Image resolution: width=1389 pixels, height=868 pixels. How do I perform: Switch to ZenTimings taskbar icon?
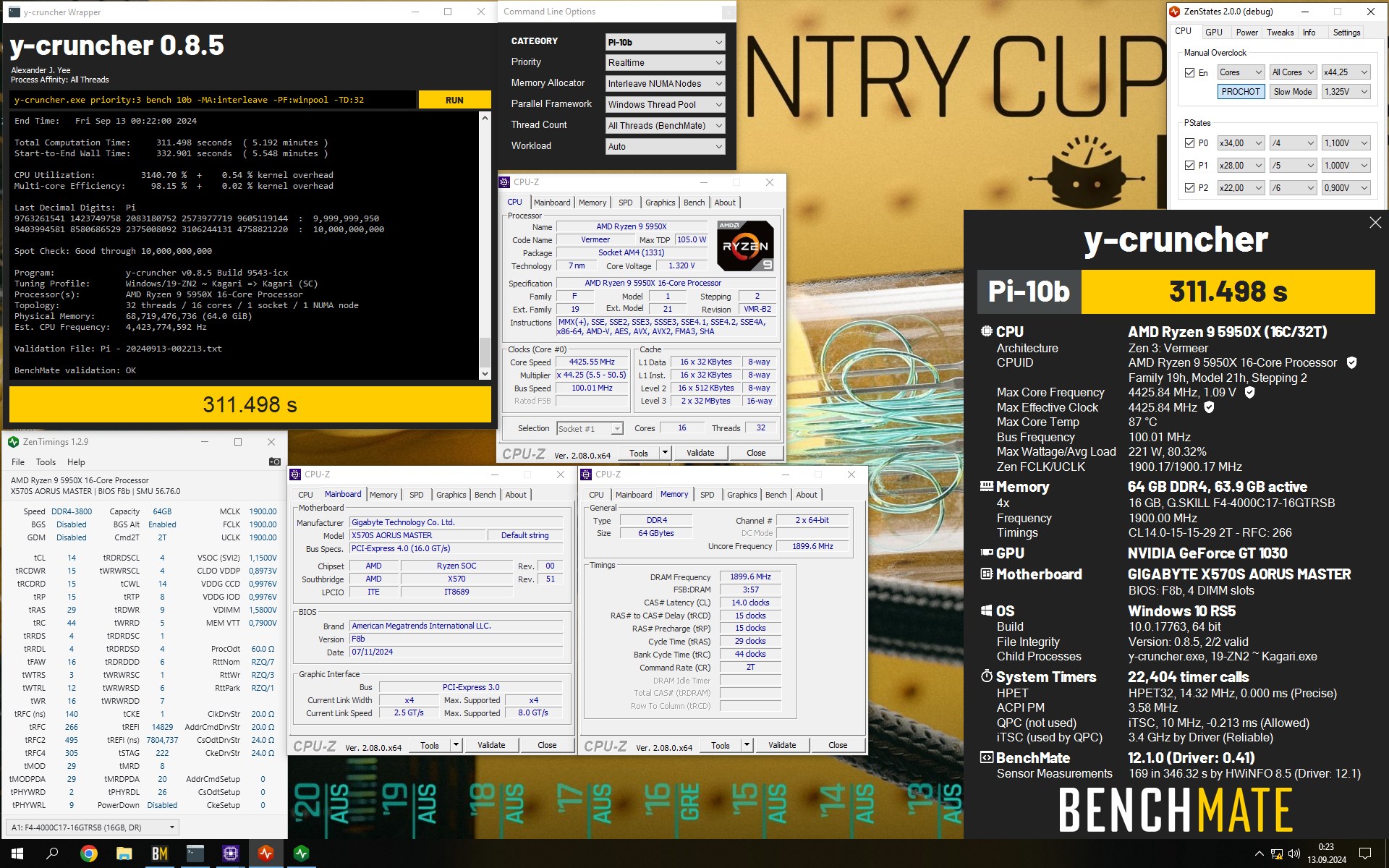[301, 854]
